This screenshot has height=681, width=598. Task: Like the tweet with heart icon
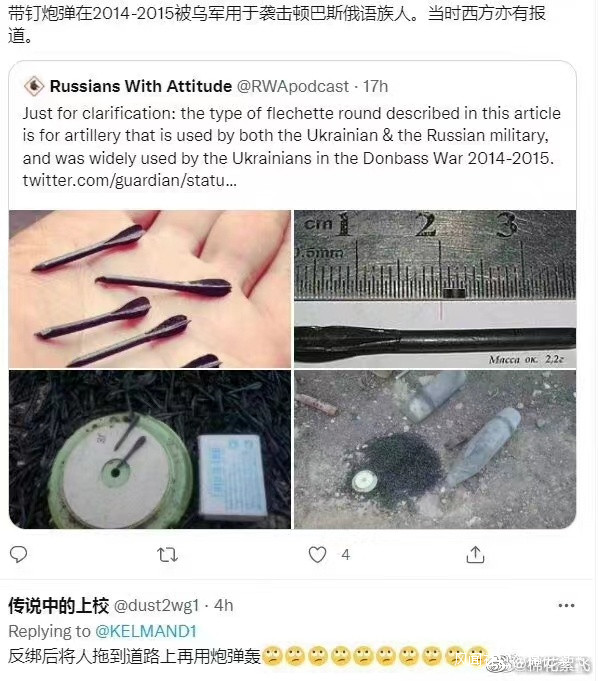point(317,555)
